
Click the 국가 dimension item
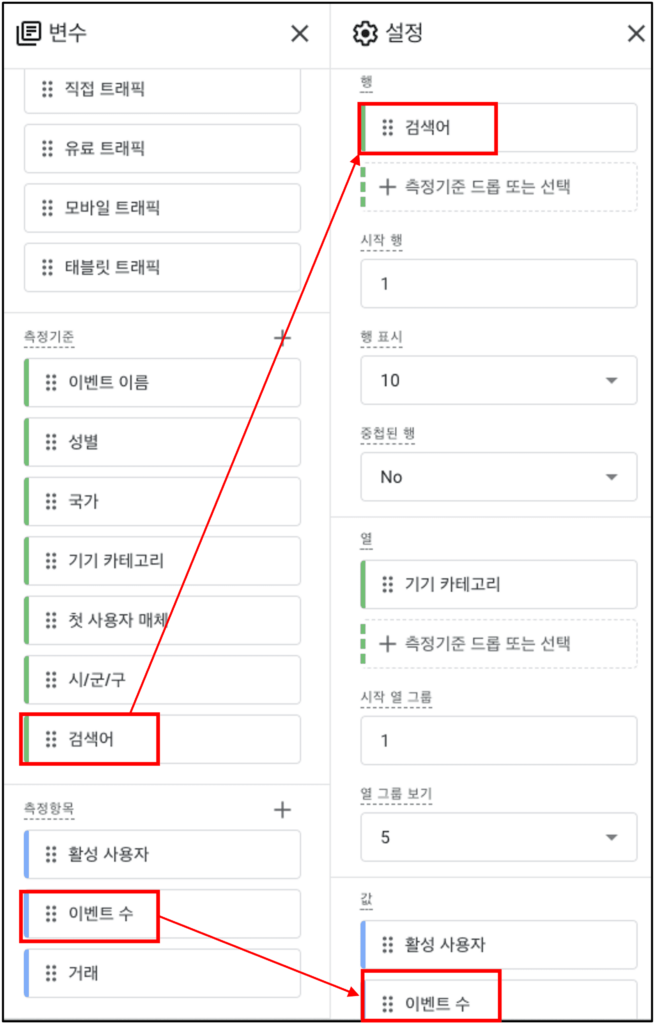(163, 502)
